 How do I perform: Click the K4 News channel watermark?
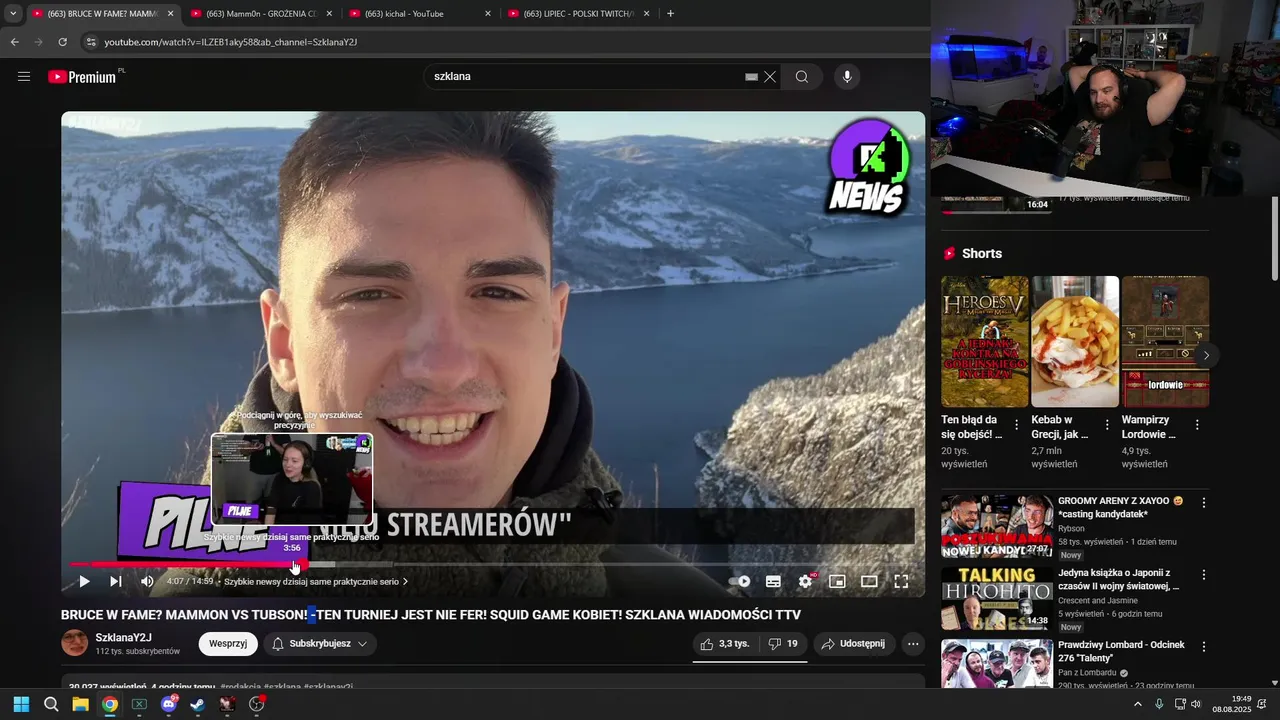(867, 166)
